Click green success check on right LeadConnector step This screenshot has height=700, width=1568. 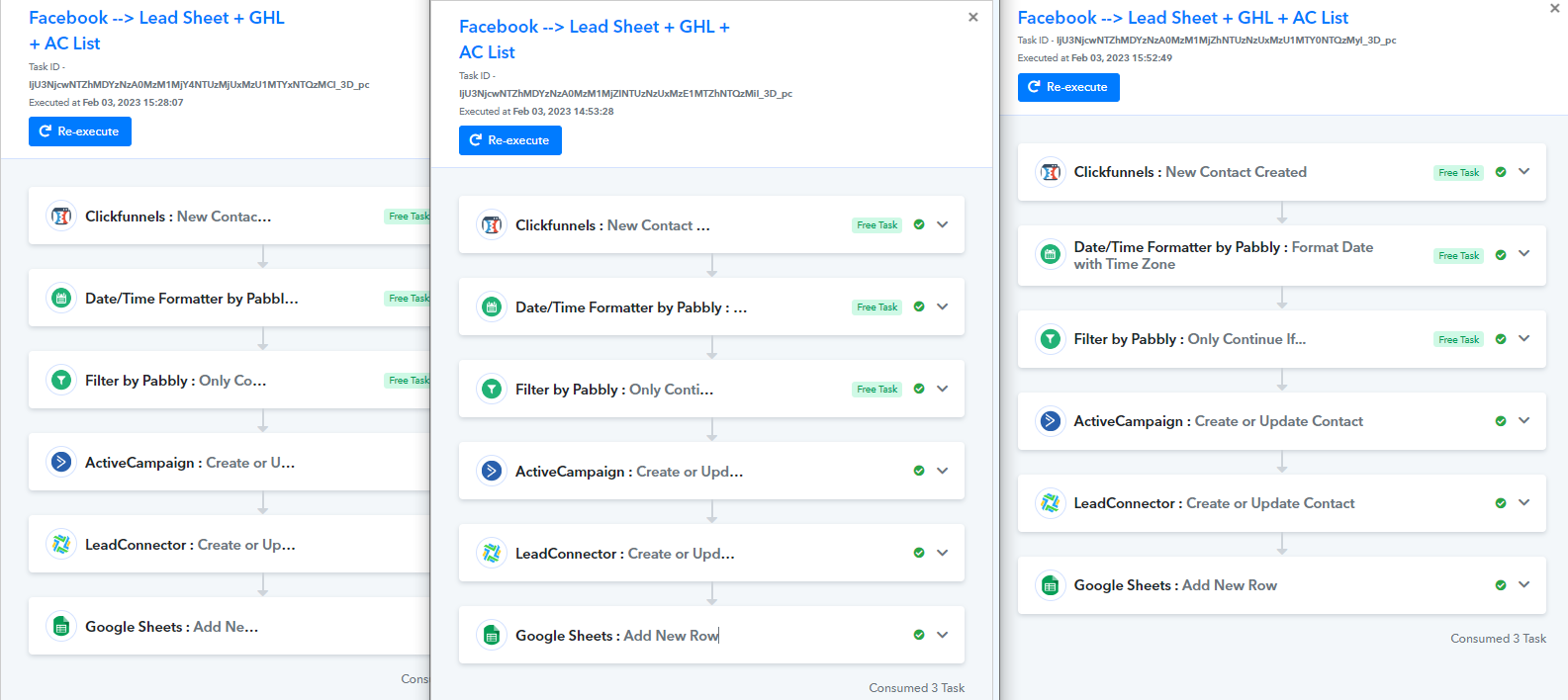coord(1501,502)
